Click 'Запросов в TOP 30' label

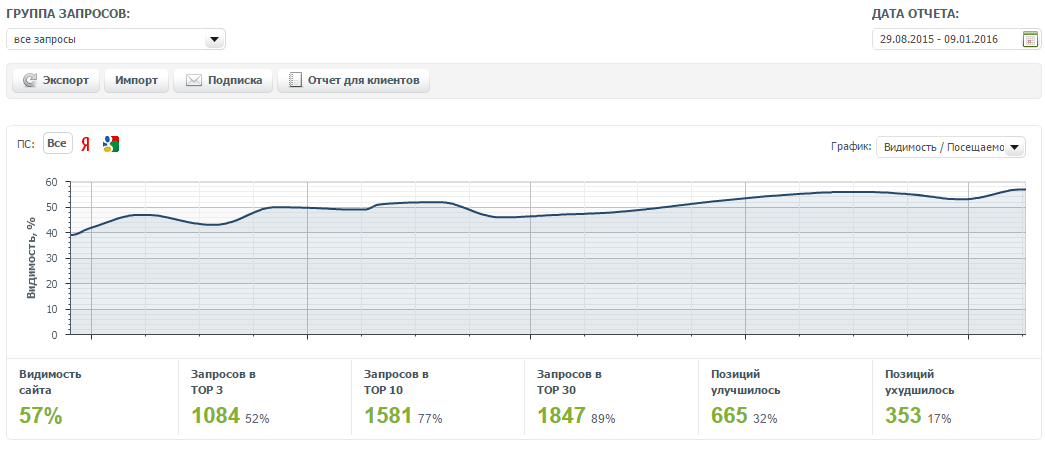570,382
